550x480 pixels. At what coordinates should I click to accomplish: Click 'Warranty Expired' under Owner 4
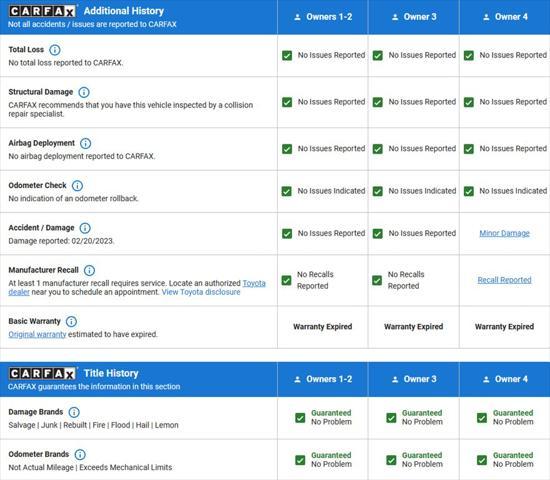(x=504, y=327)
